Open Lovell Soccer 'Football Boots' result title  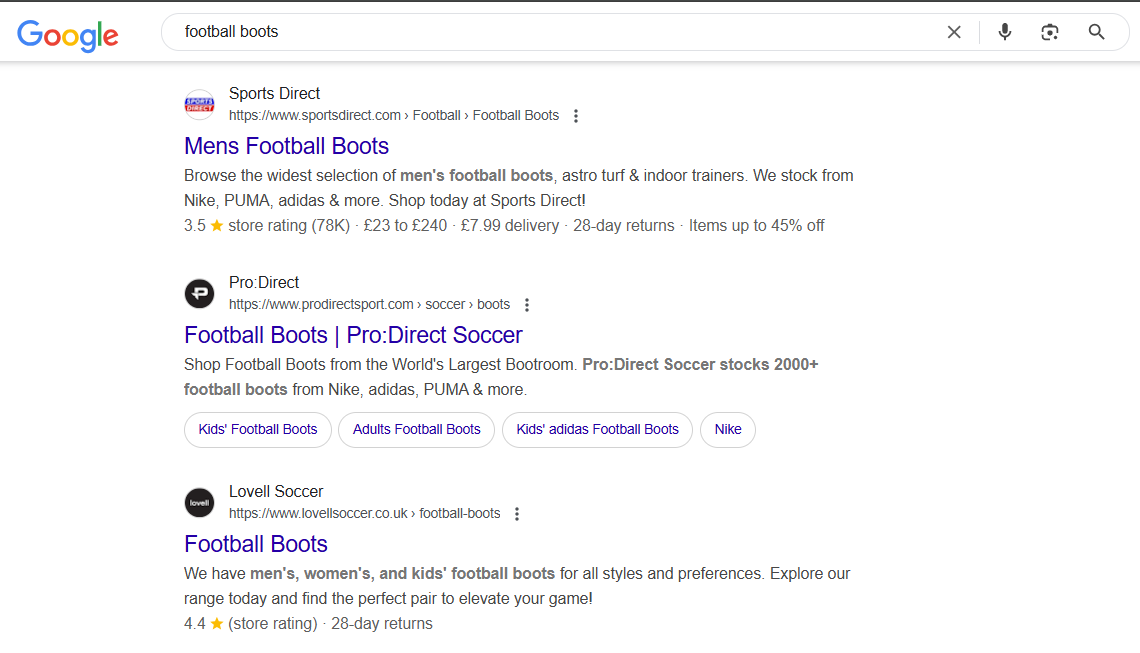[x=256, y=544]
